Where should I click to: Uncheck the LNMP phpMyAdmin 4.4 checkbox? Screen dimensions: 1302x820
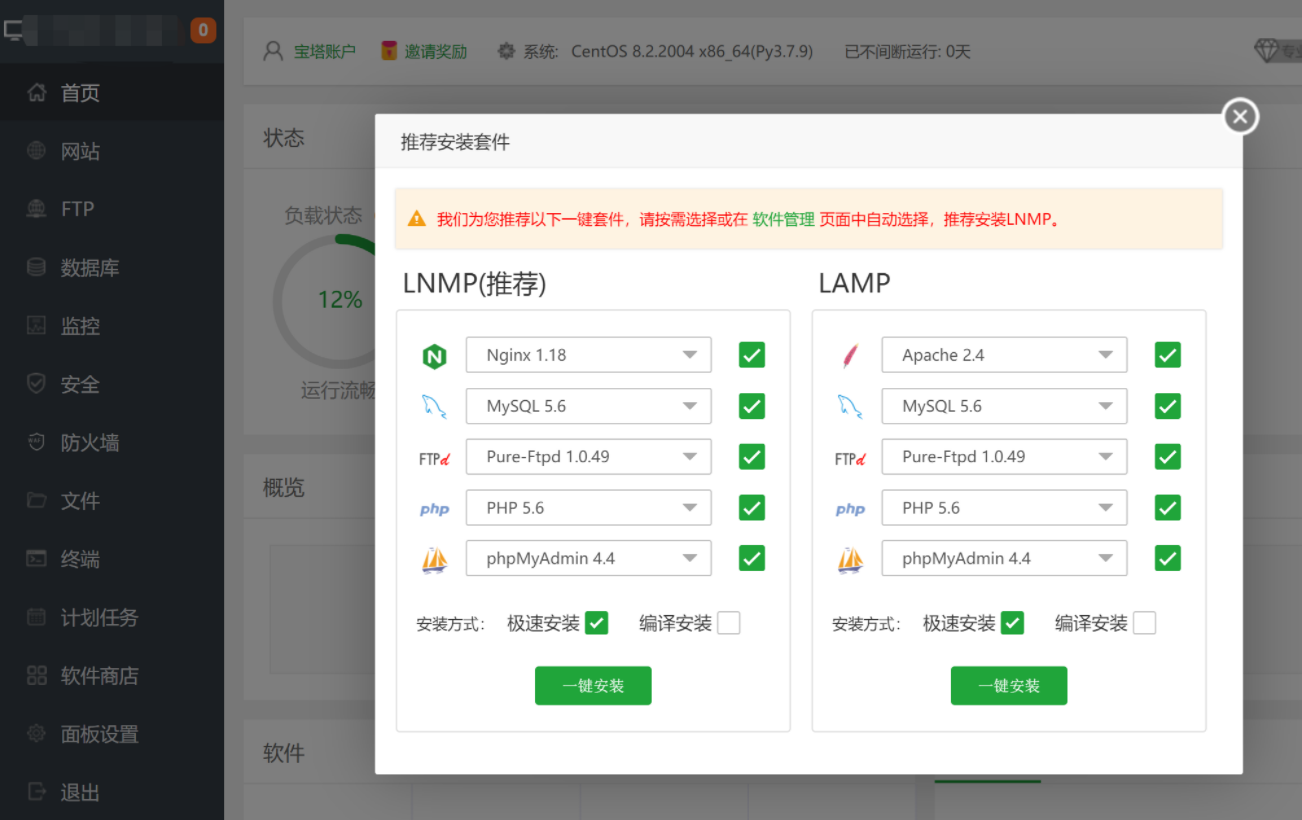(752, 558)
